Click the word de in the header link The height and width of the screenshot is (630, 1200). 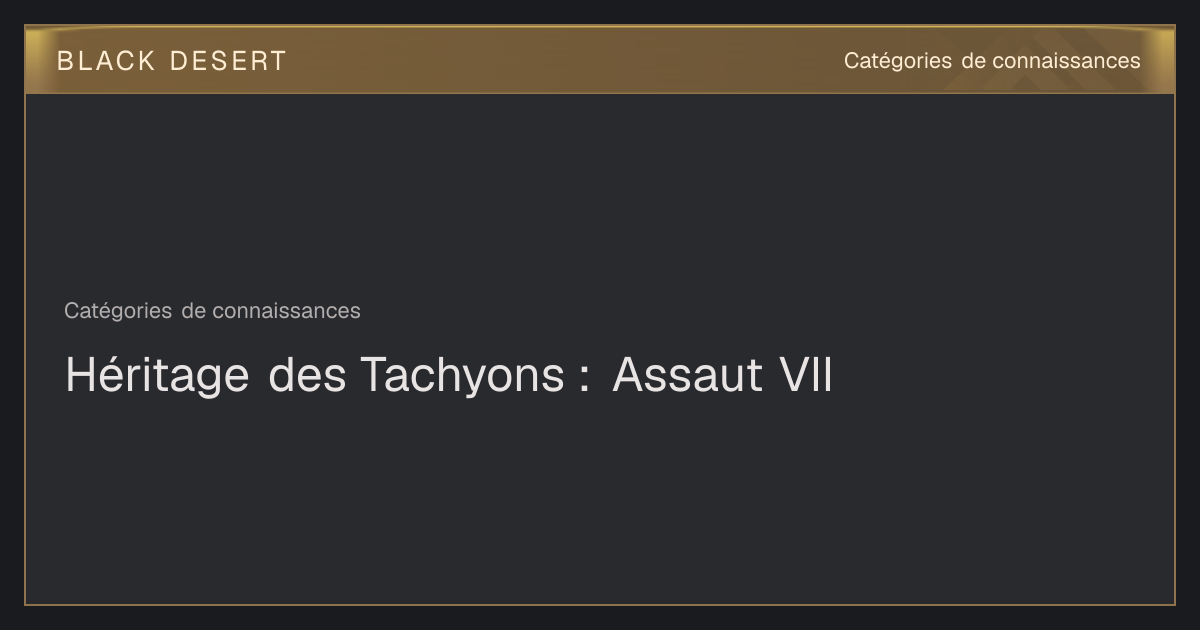click(973, 61)
